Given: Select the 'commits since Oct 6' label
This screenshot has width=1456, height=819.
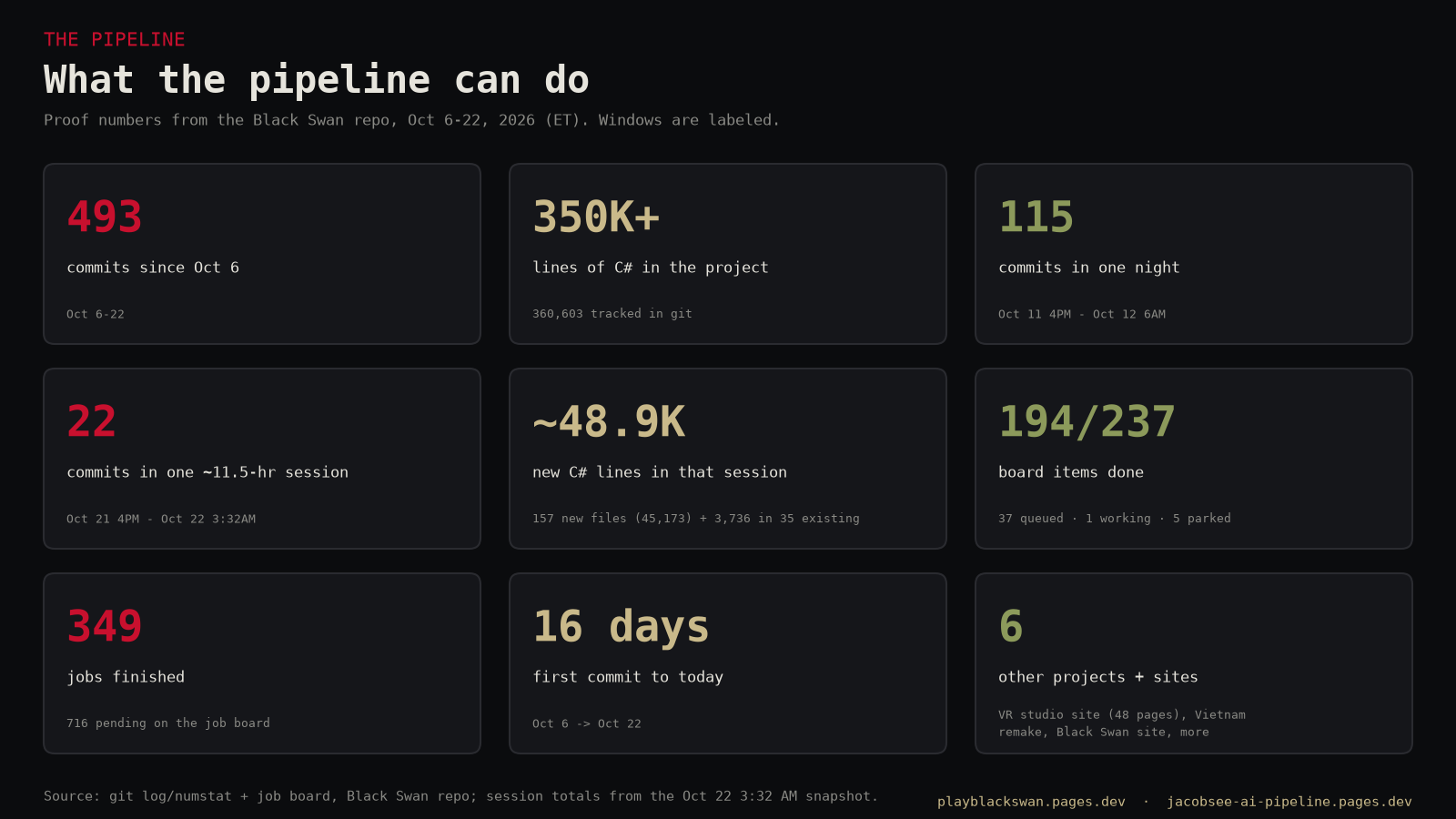Looking at the screenshot, I should (153, 268).
